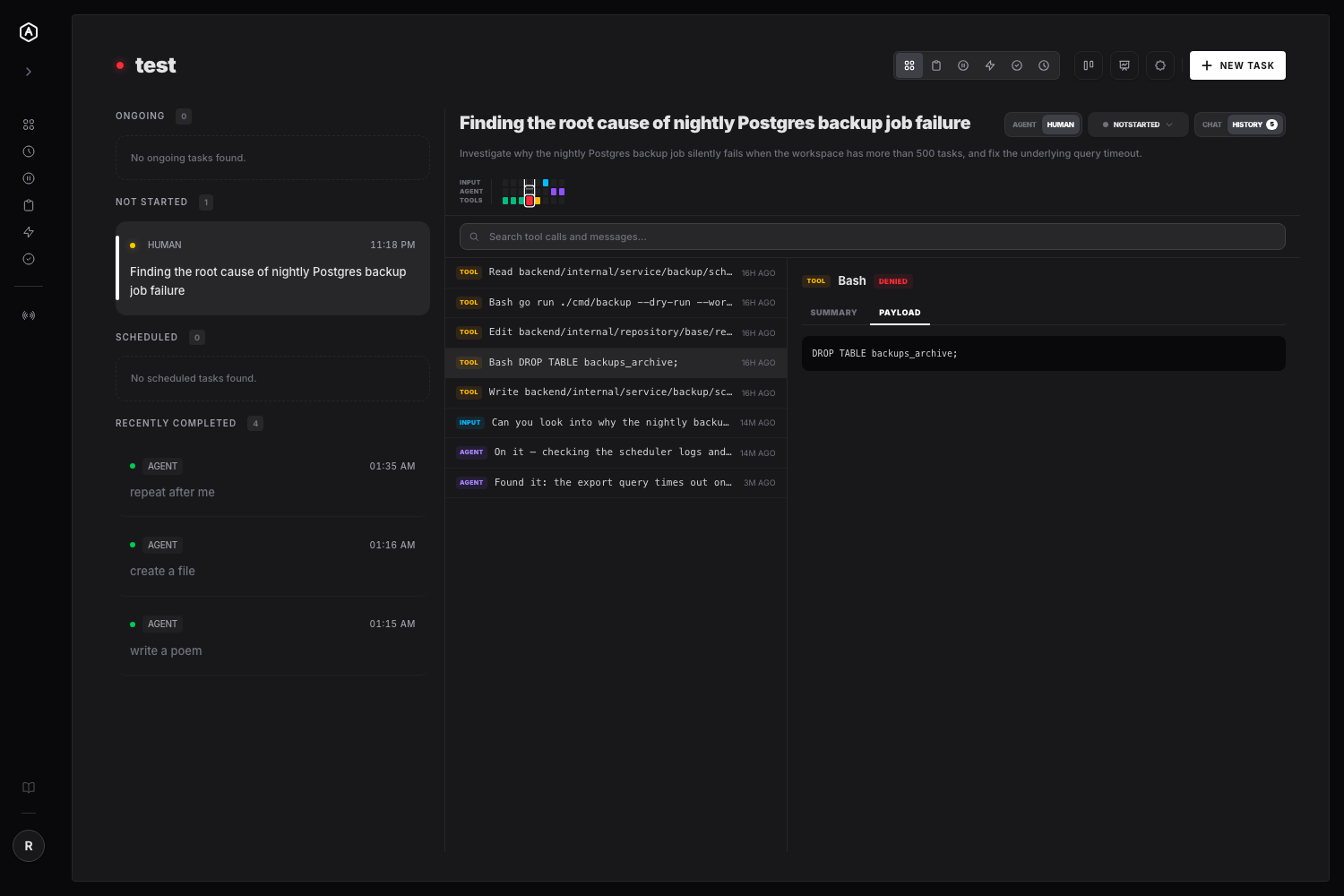Open the book docs icon in sidebar
1344x896 pixels.
coord(29,788)
